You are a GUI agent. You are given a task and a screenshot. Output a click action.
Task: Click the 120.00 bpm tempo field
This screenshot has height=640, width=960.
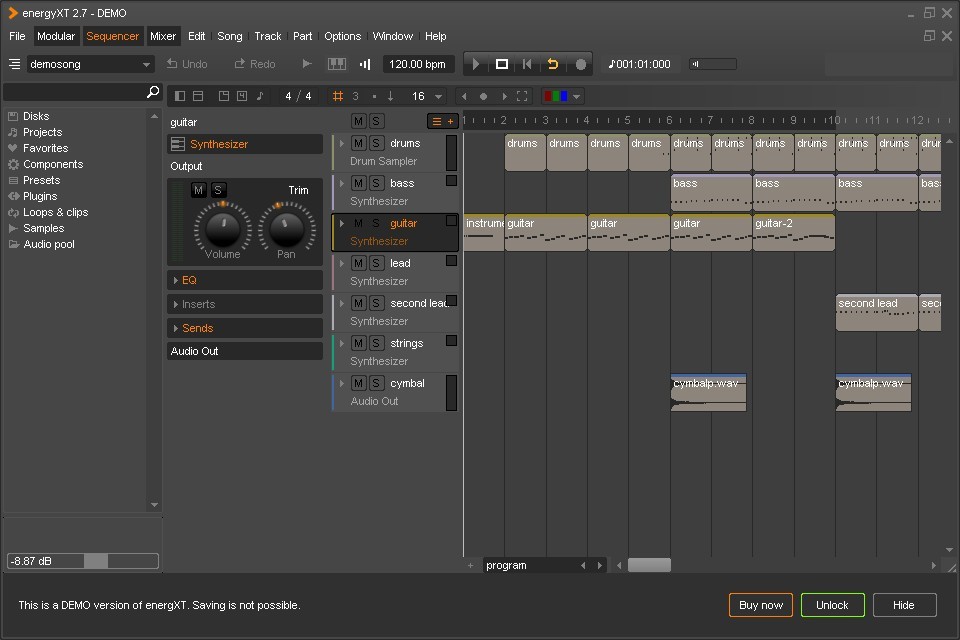click(x=418, y=64)
